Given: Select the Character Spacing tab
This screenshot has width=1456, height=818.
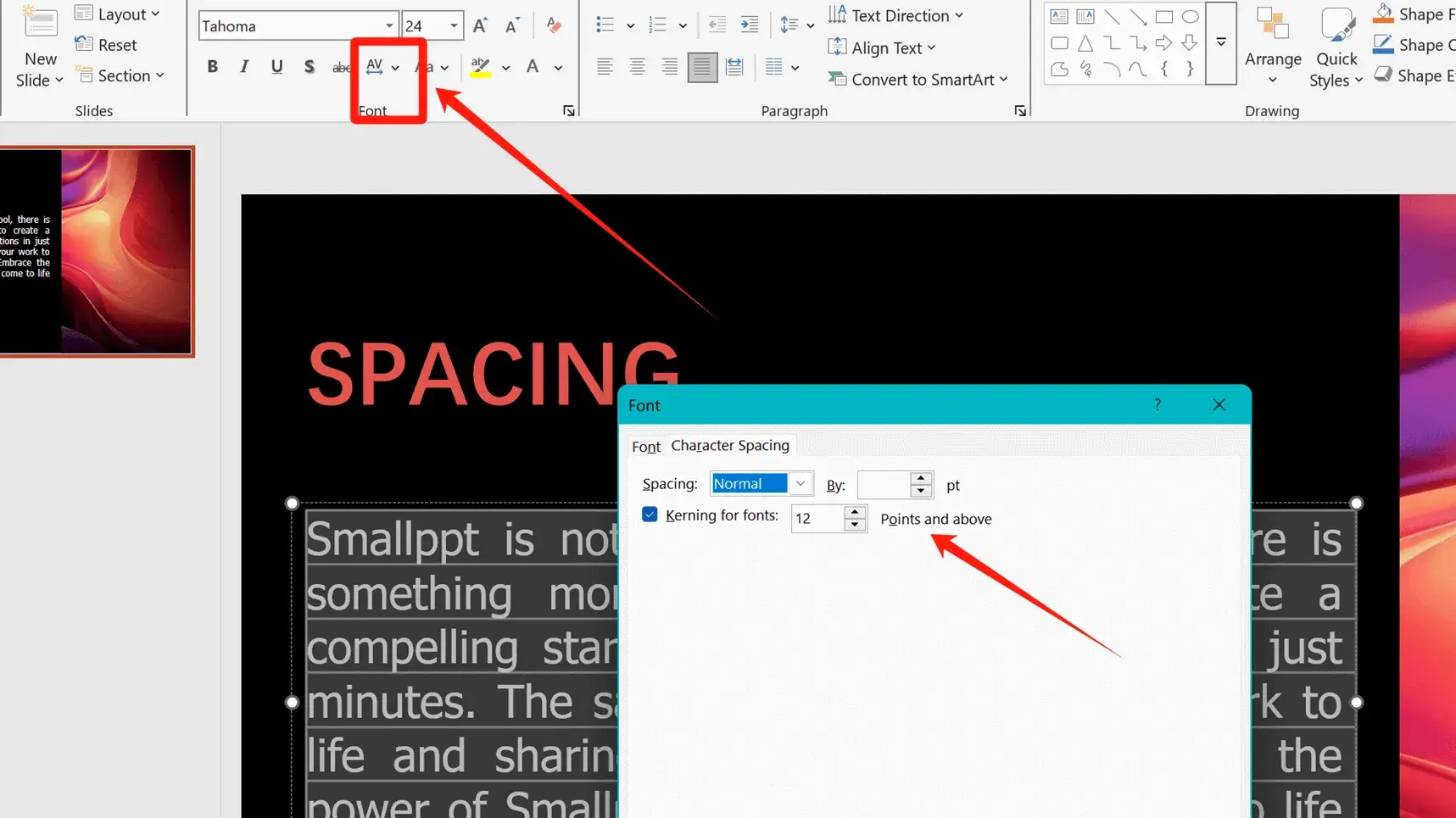Looking at the screenshot, I should point(729,446).
